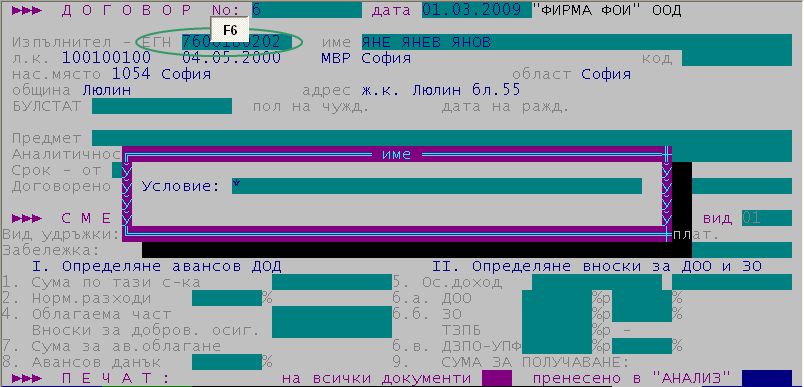
Task: Click the label дата на ражд.
Action: click(x=506, y=106)
